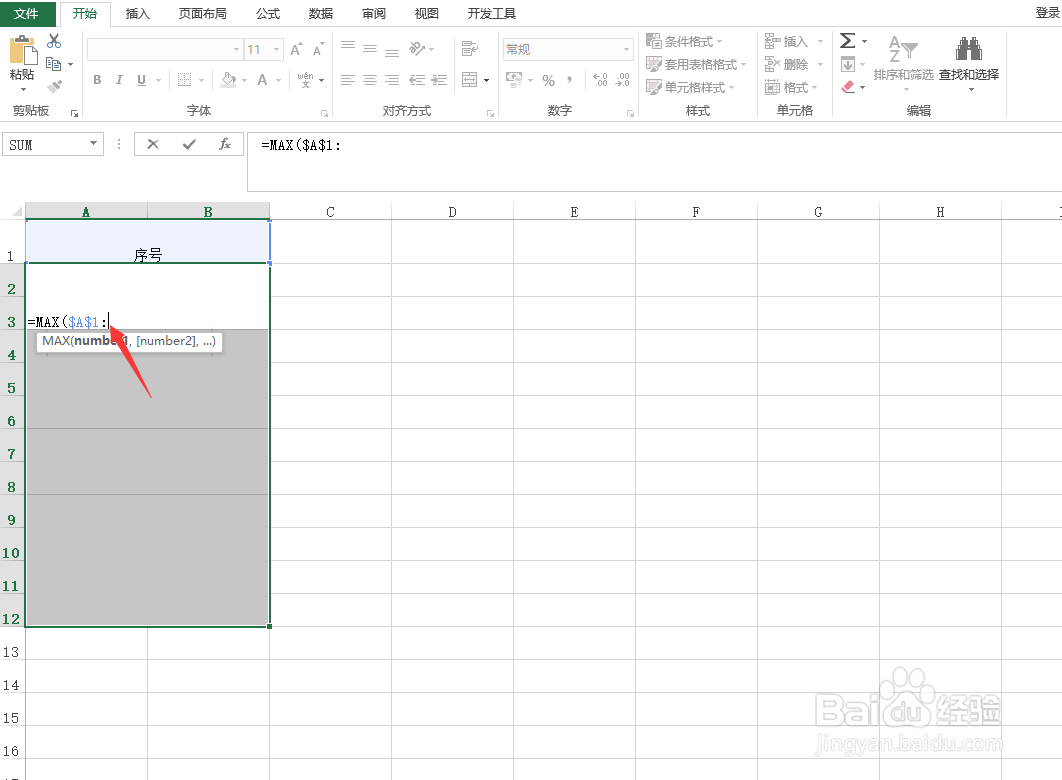Toggle wrap text
Viewport: 1062px width, 780px height.
[x=469, y=49]
